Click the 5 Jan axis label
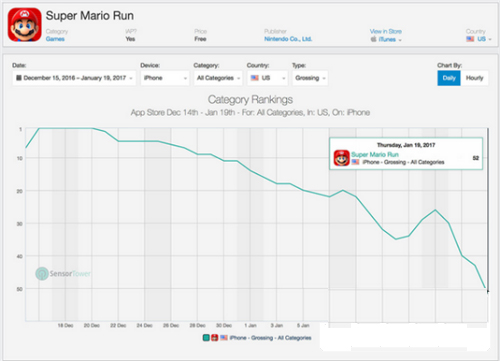Viewport: 500px width, 361px height. pos(303,325)
